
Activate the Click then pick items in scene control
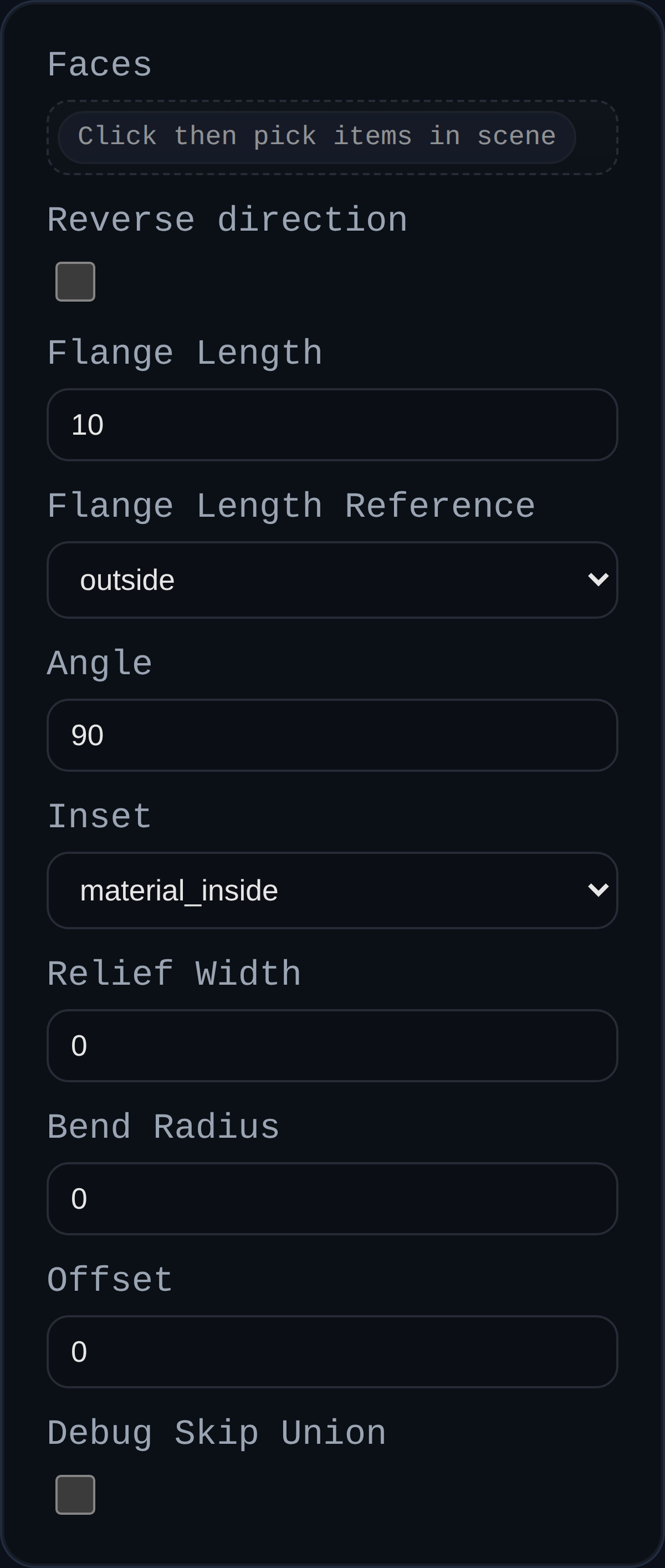[332, 136]
